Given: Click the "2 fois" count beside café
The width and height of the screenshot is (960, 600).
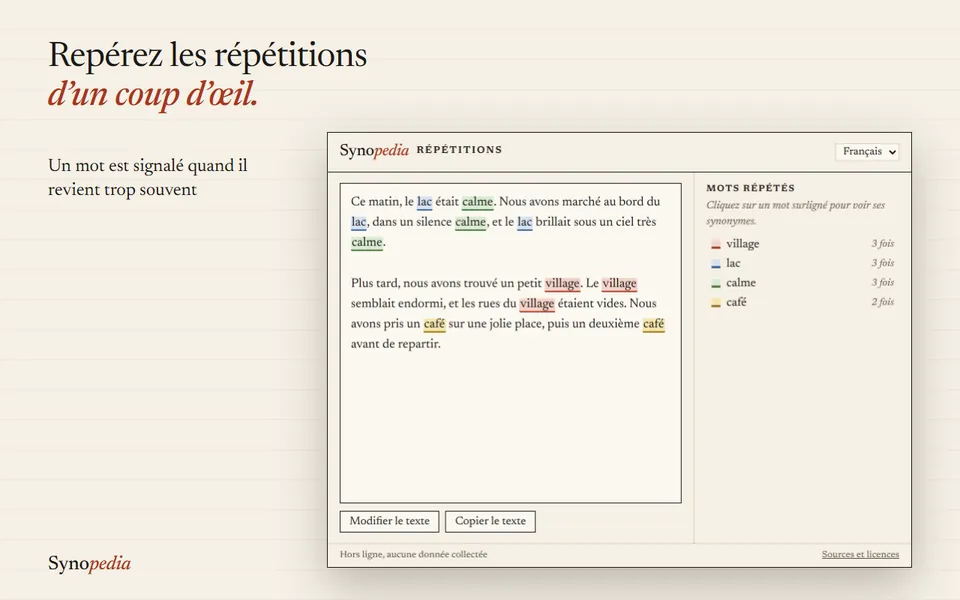Looking at the screenshot, I should point(882,302).
